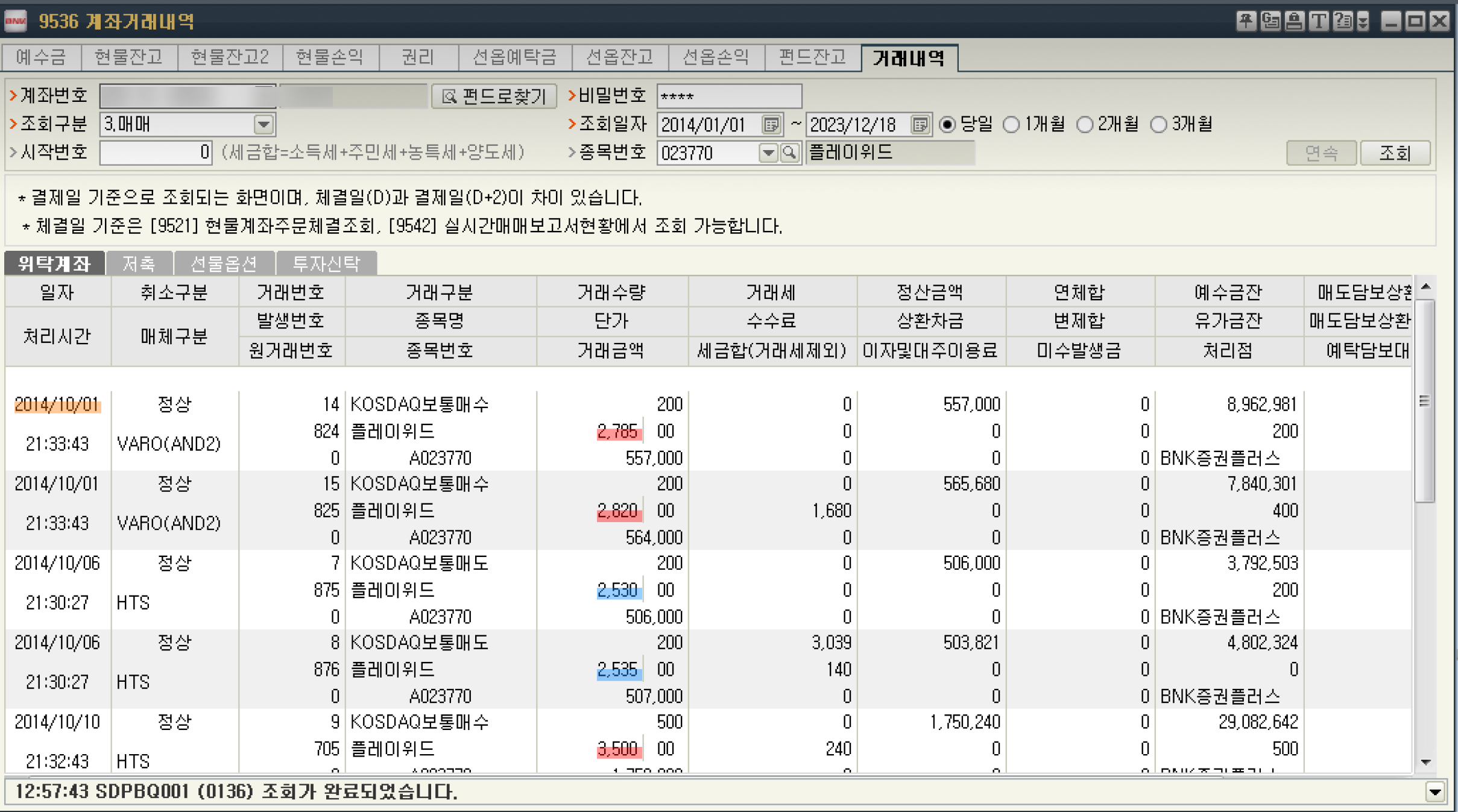Screen dimensions: 1458x812
Task: Click the 2014/10/10 date cell
Action: click(57, 722)
